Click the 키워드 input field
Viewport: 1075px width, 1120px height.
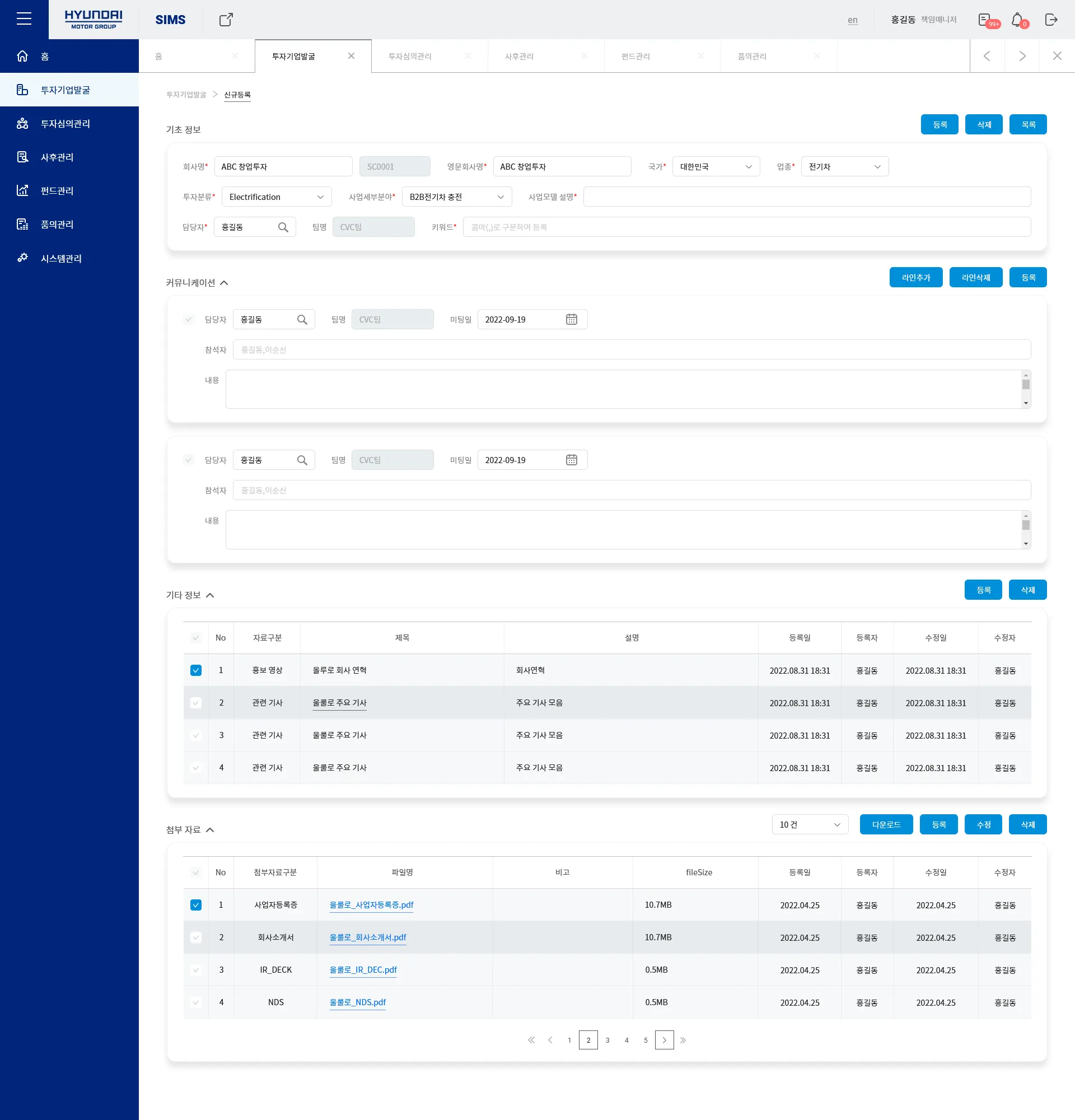(x=746, y=227)
